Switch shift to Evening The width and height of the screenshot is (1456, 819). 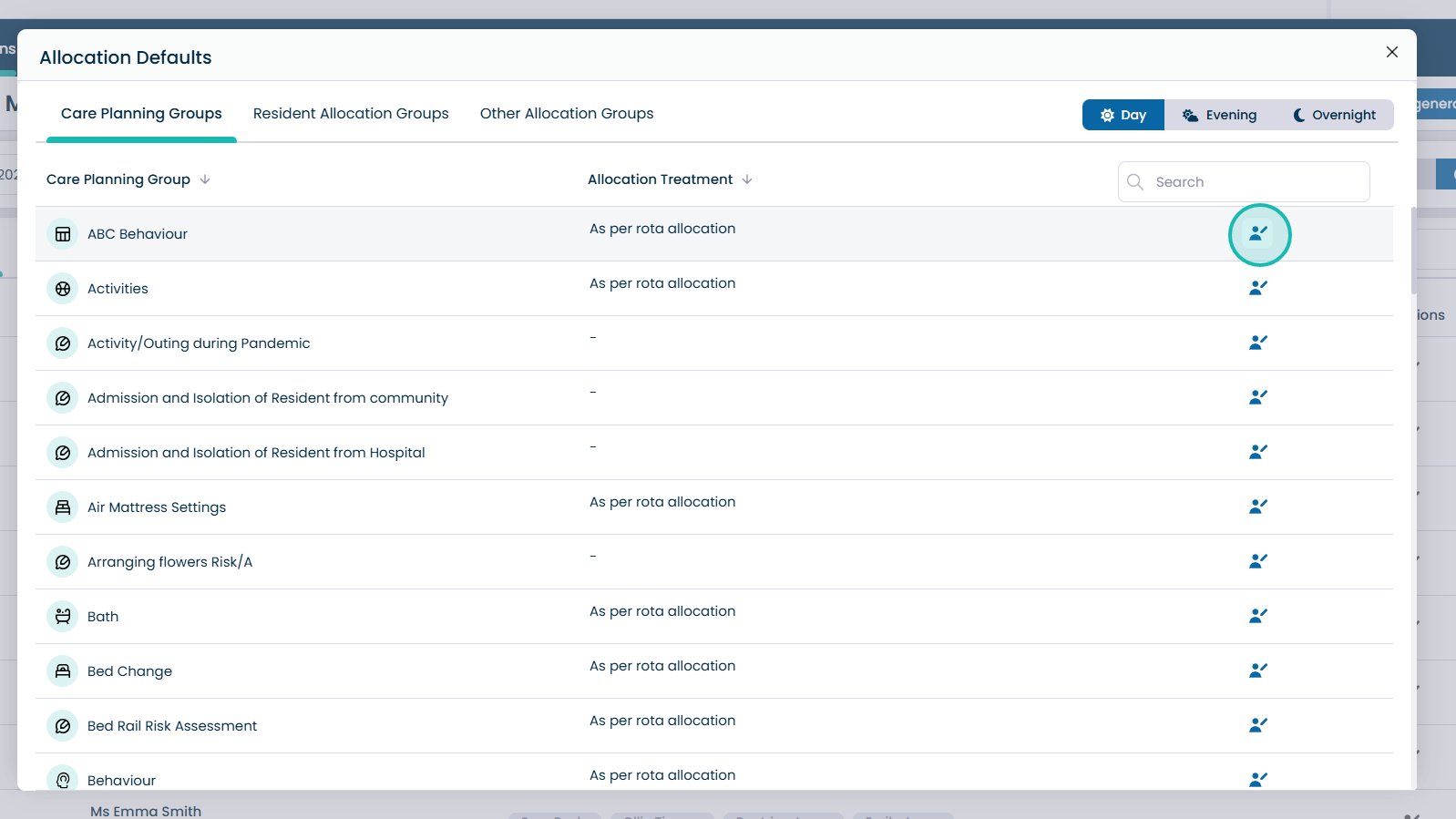(x=1219, y=115)
